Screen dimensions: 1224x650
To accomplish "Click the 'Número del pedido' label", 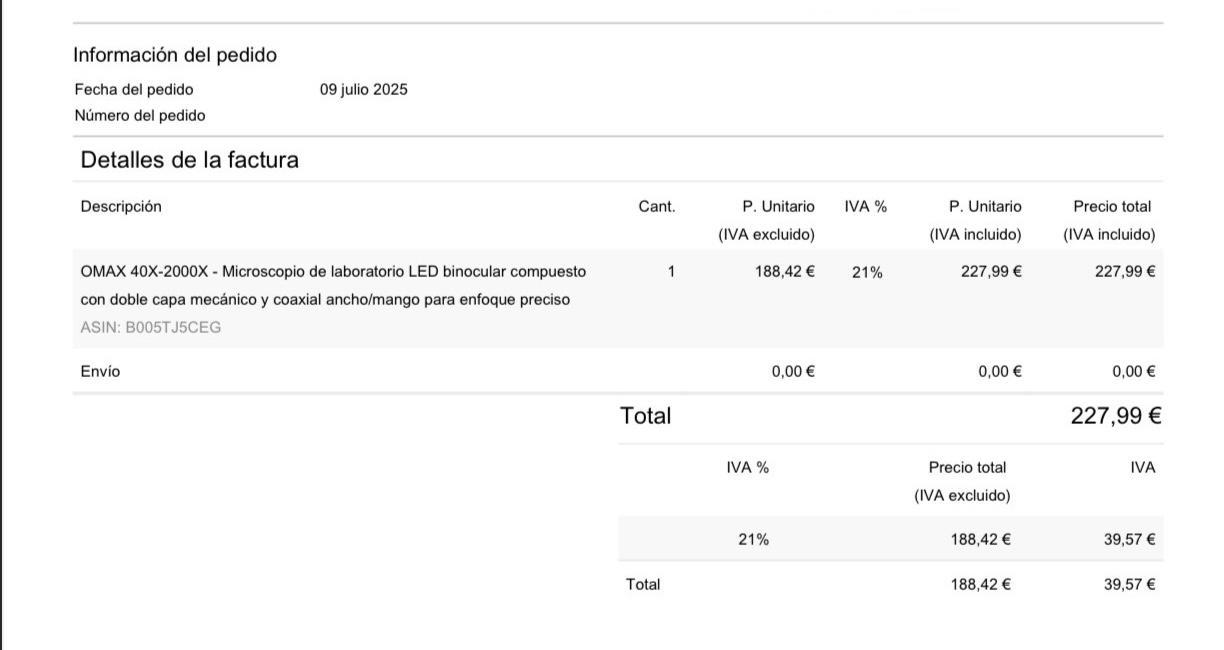I will (140, 116).
